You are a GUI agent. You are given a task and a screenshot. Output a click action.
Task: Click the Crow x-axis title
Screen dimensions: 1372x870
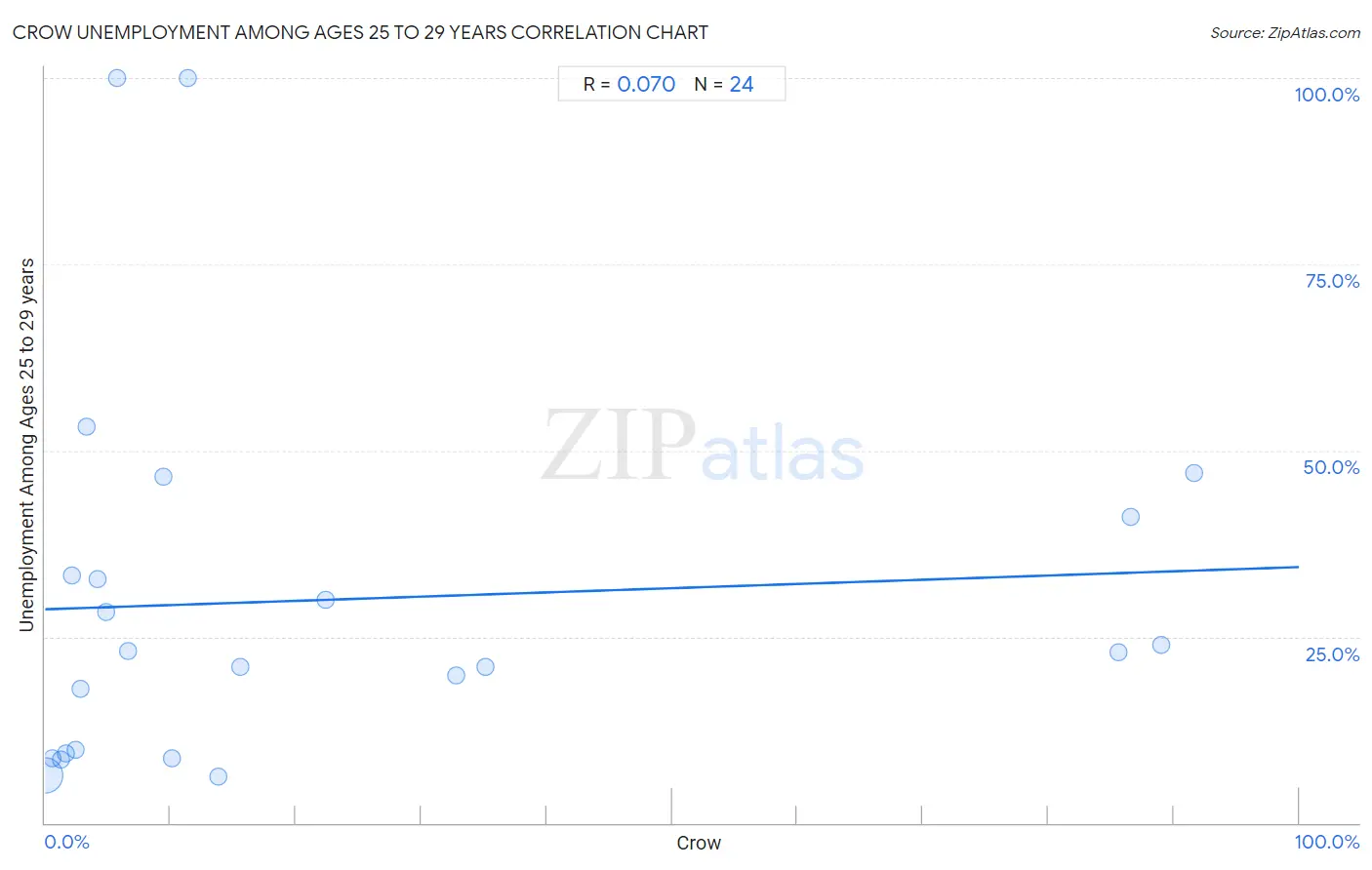coord(699,843)
